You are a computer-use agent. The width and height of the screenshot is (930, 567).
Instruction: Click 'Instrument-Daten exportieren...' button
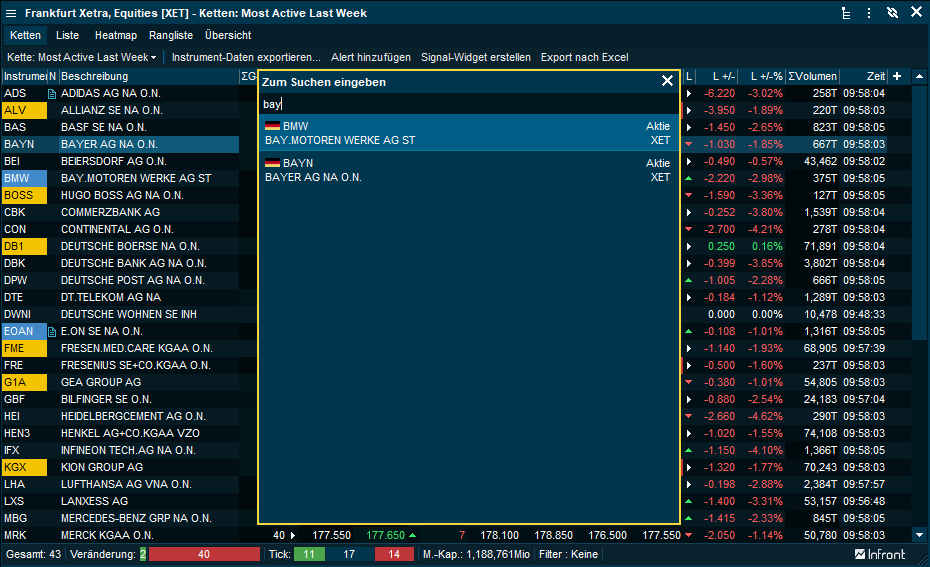246,57
